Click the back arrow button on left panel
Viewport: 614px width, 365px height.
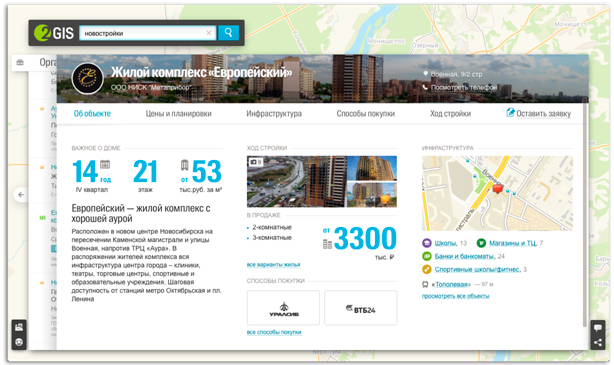tap(21, 195)
